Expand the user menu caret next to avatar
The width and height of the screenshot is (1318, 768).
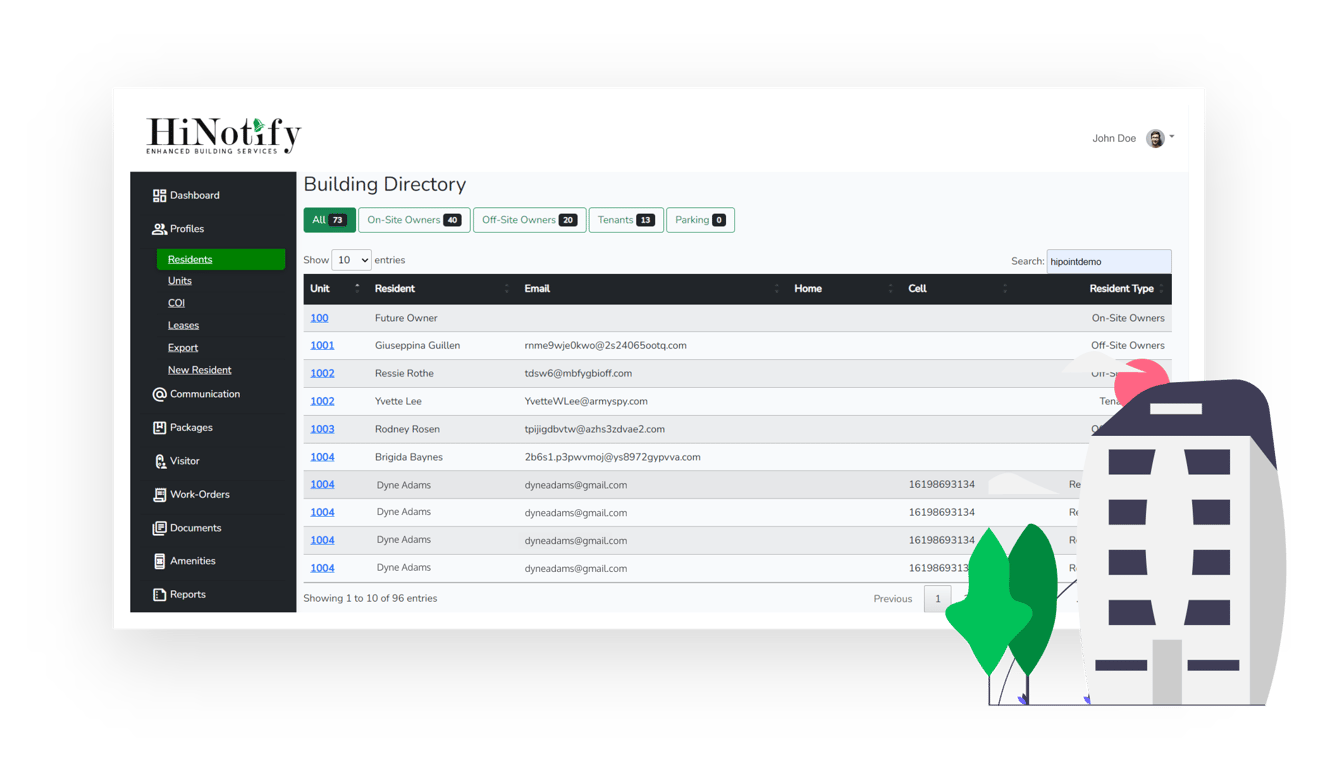1172,137
